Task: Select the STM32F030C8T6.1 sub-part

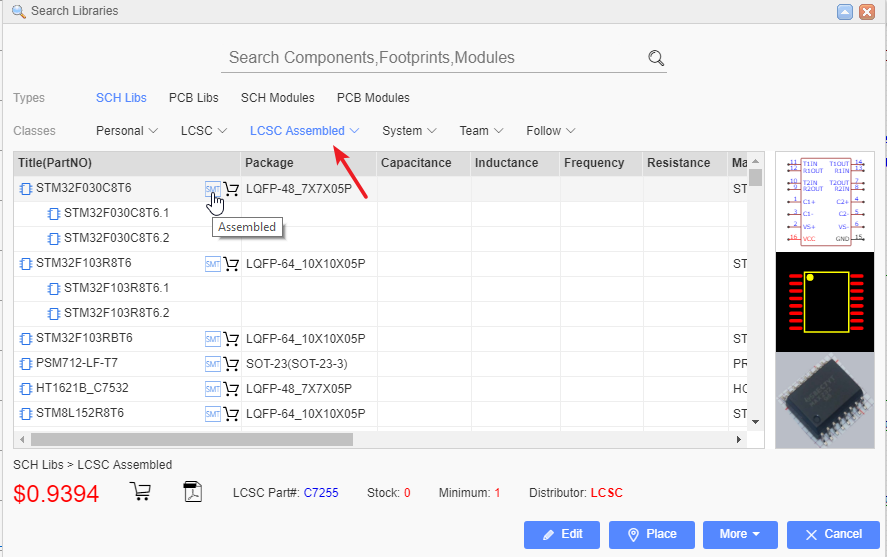Action: [116, 213]
